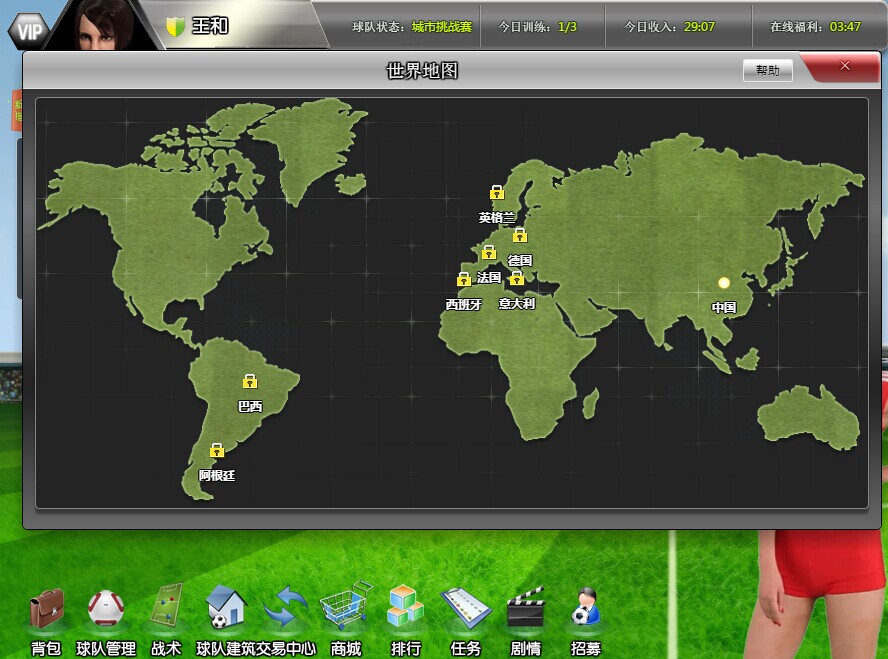Select the glowing 中国 map marker
Screen dimensions: 888x659
[724, 283]
